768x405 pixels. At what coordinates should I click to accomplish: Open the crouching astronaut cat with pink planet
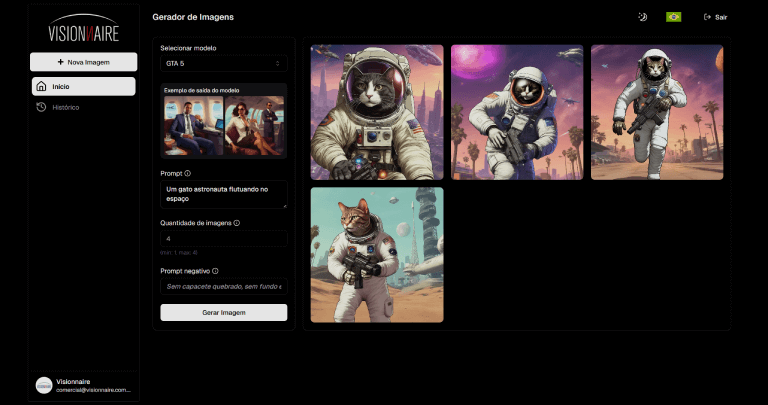point(517,112)
